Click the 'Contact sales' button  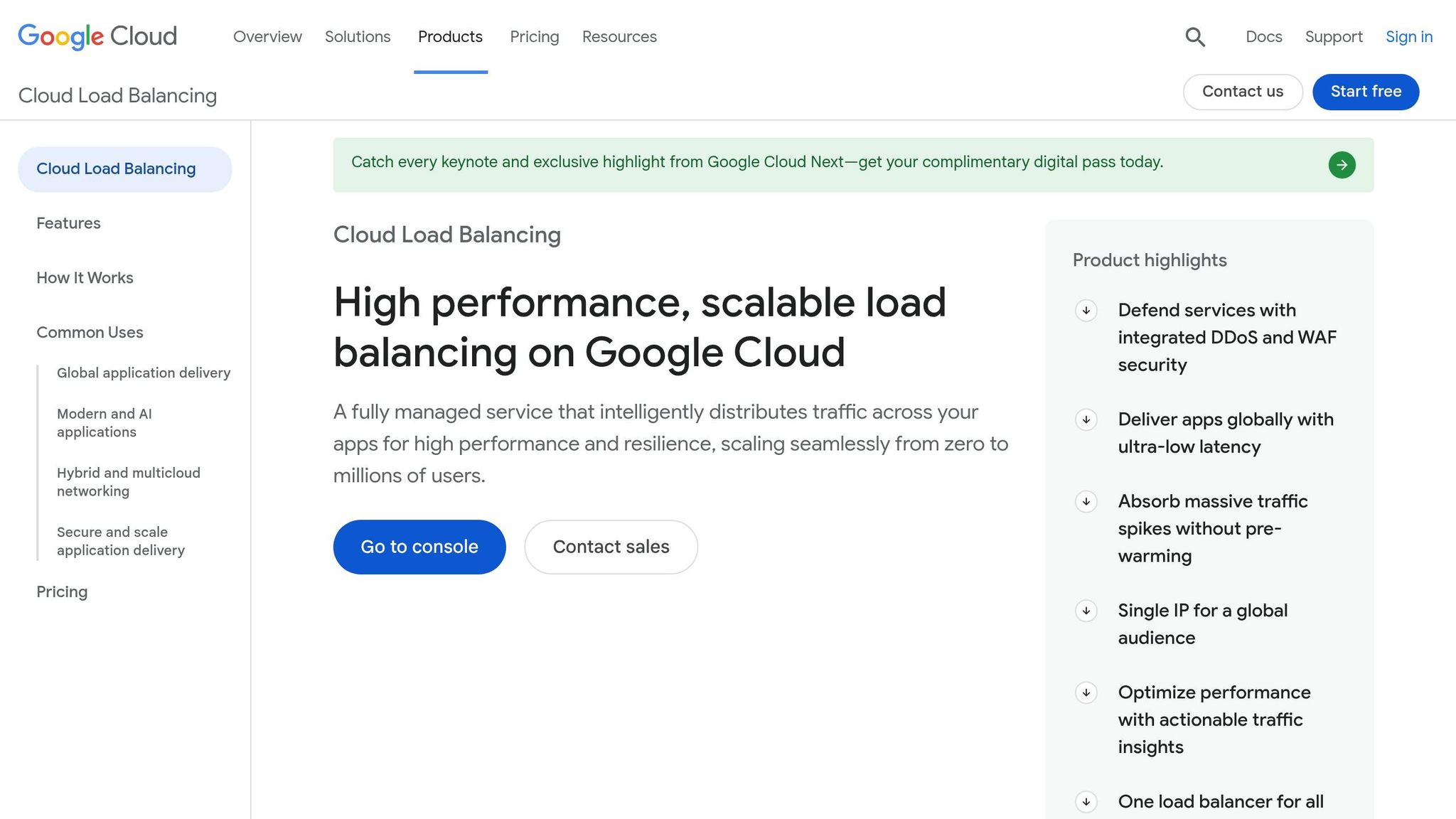click(x=611, y=547)
